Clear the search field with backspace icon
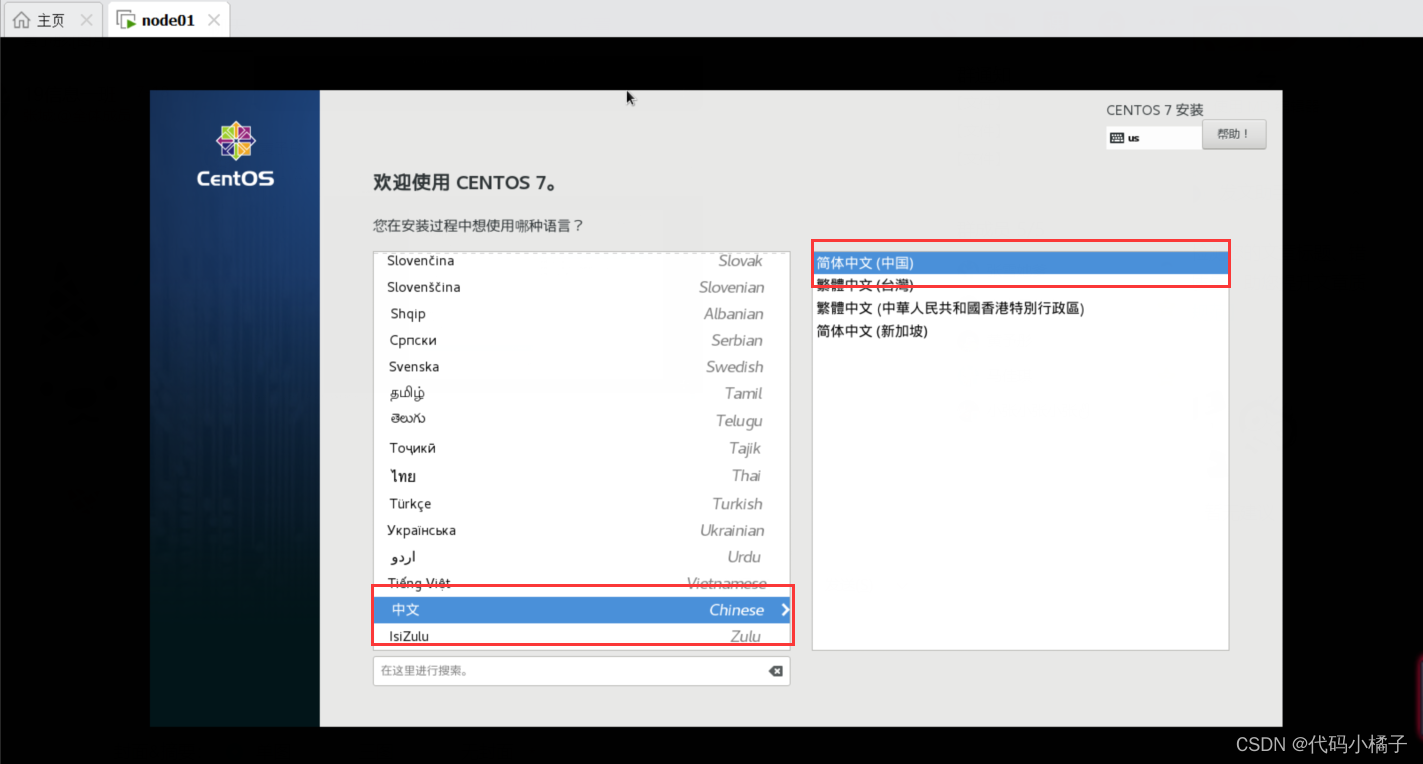The image size is (1423, 764). [x=775, y=671]
